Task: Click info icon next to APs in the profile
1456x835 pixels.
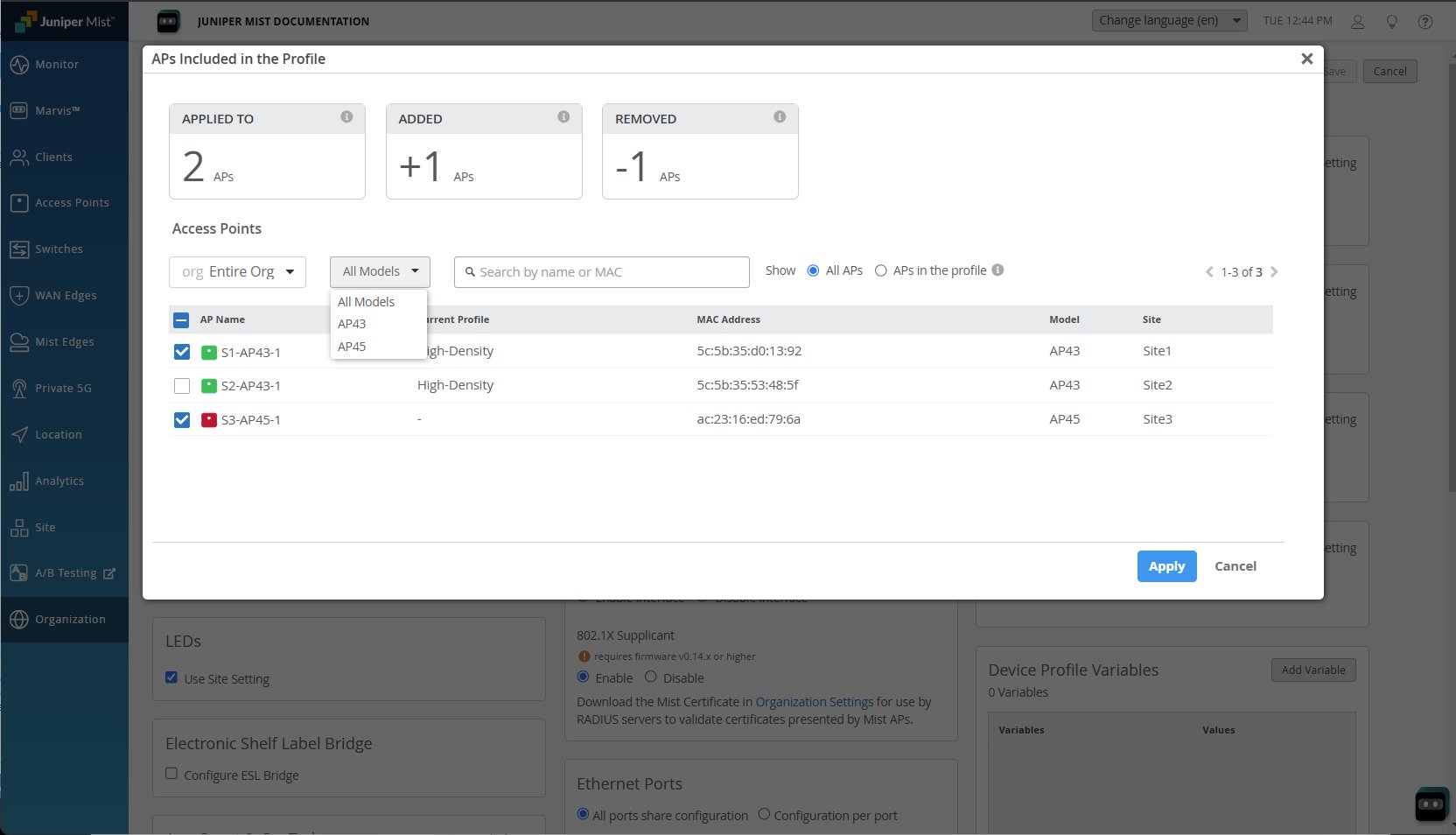Action: tap(997, 270)
